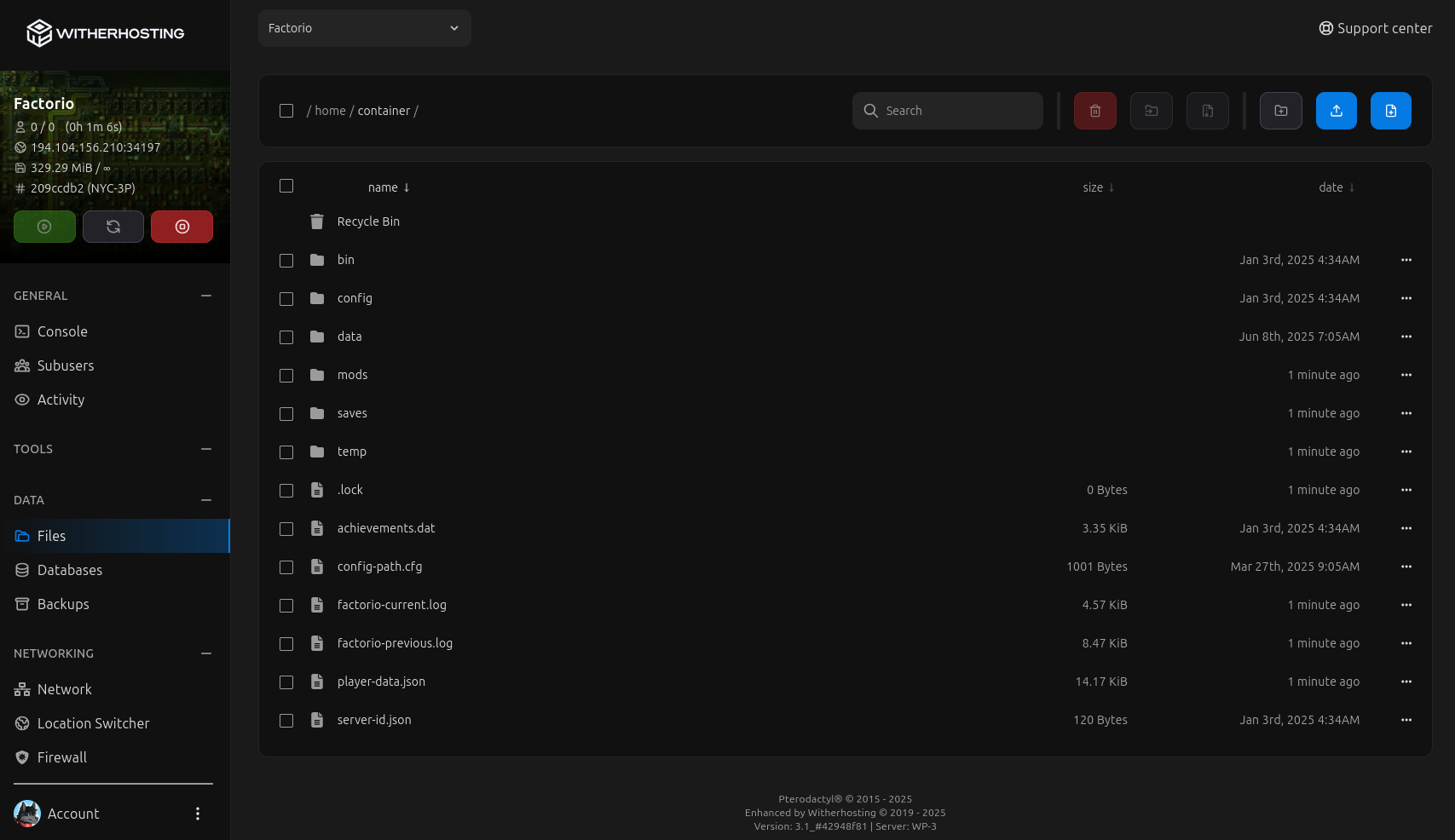Viewport: 1455px width, 840px height.
Task: Navigate to home in breadcrumb path
Action: point(330,111)
